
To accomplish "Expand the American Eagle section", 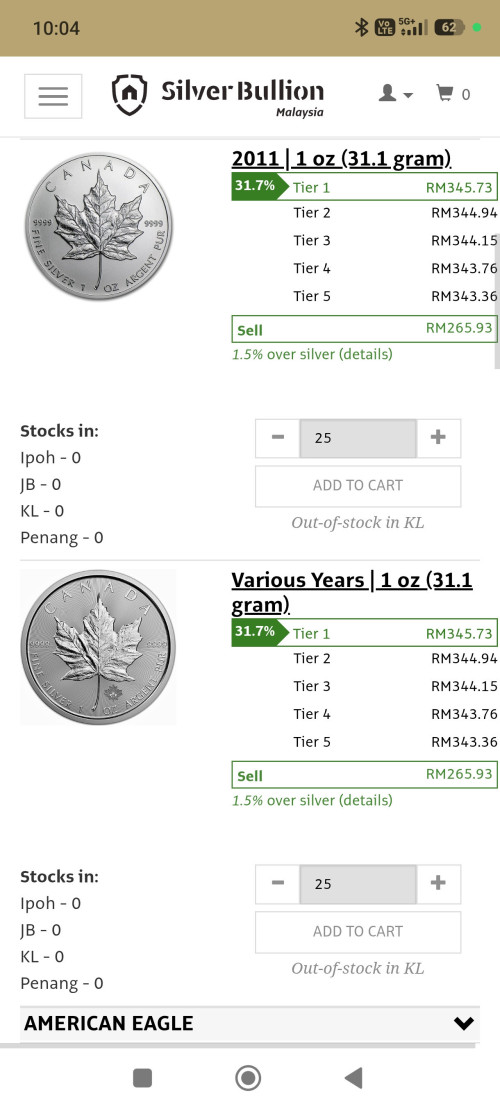I will 249,1023.
